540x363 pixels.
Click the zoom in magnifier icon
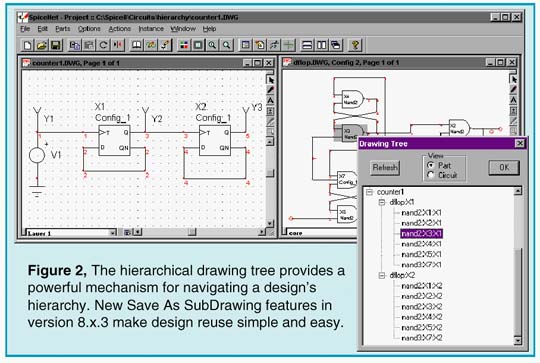(x=212, y=45)
